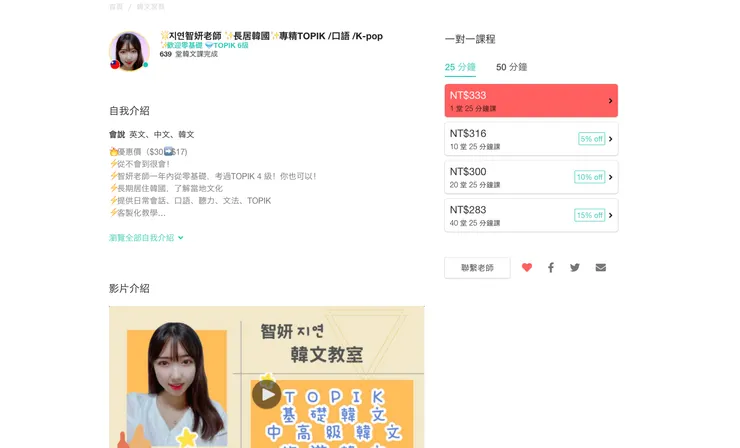Click the red heart favorite icon

(x=527, y=268)
